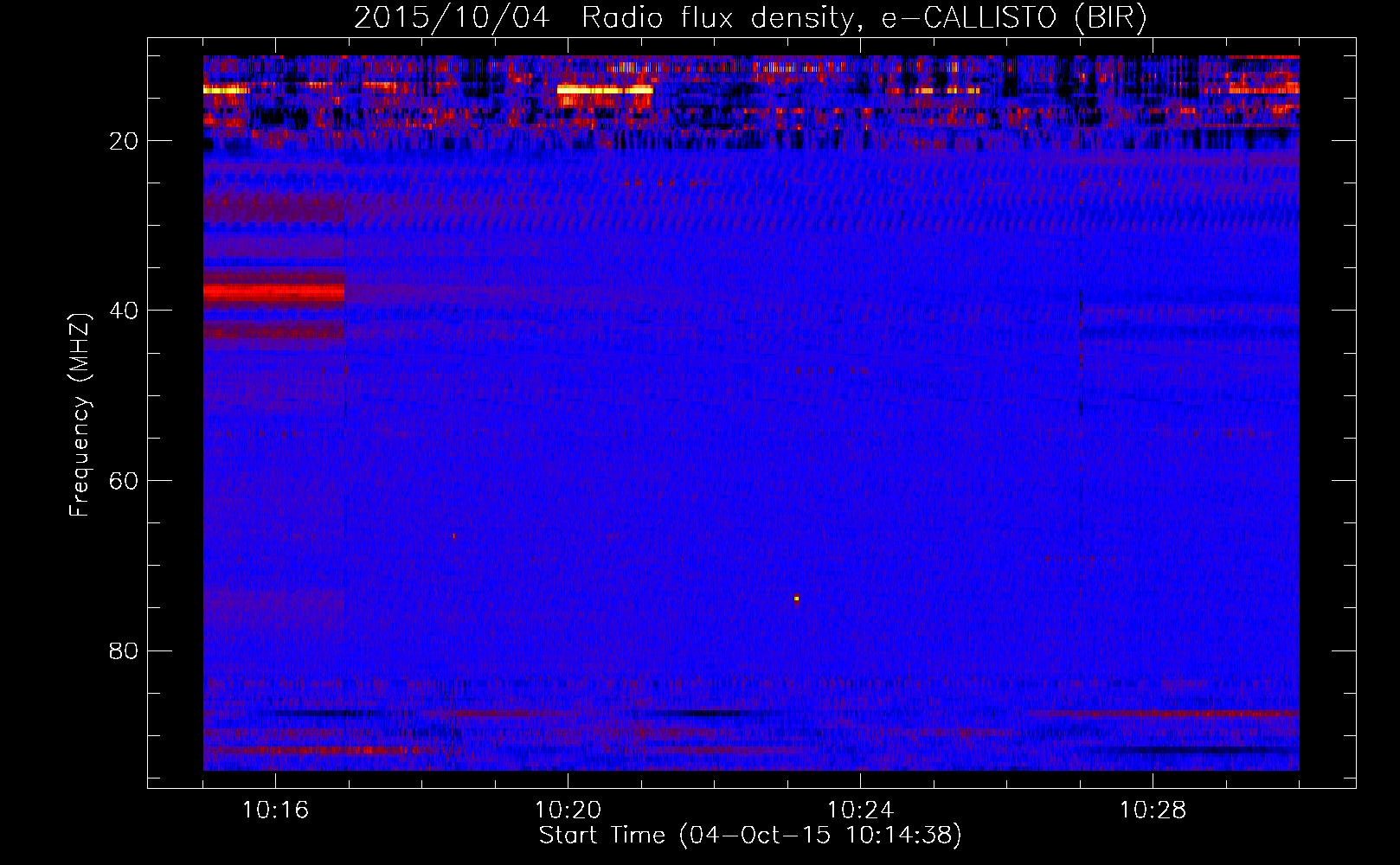Click the 'Frequency (MHZ)' vertical axis label
Image resolution: width=1400 pixels, height=865 pixels.
pyautogui.click(x=80, y=415)
